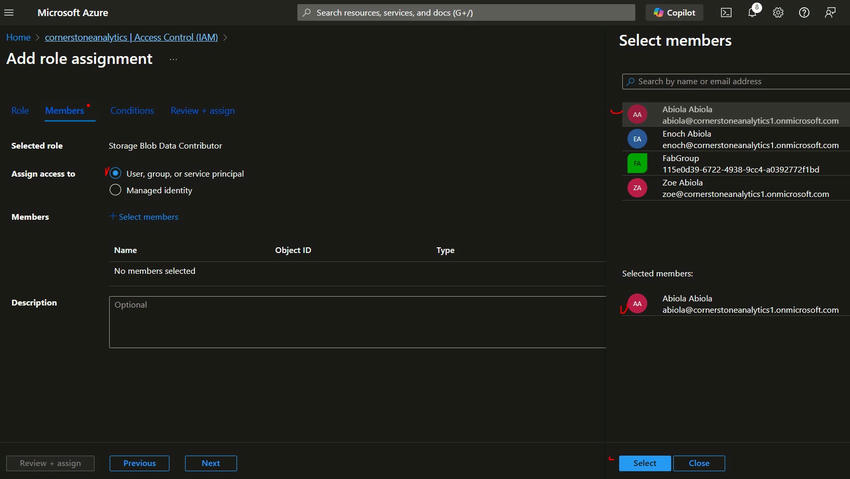Select the Managed identity radio button
This screenshot has width=850, height=479.
coord(116,190)
